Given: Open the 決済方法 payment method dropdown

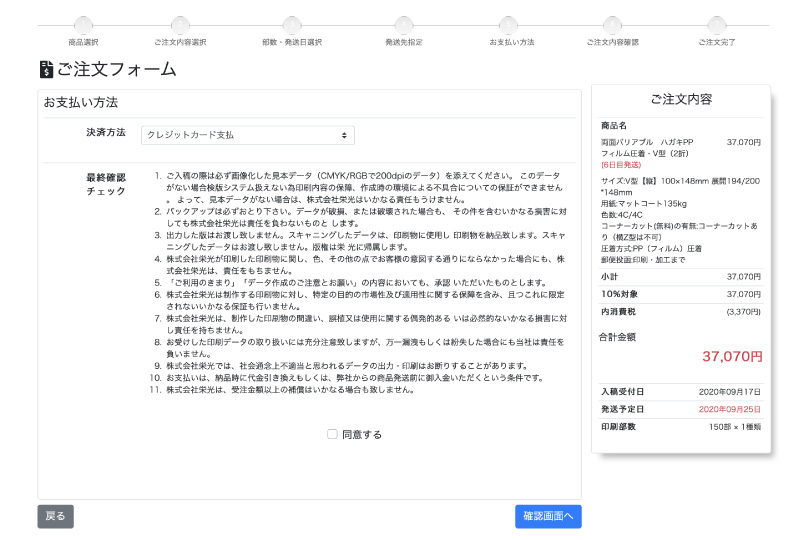Looking at the screenshot, I should pos(247,135).
